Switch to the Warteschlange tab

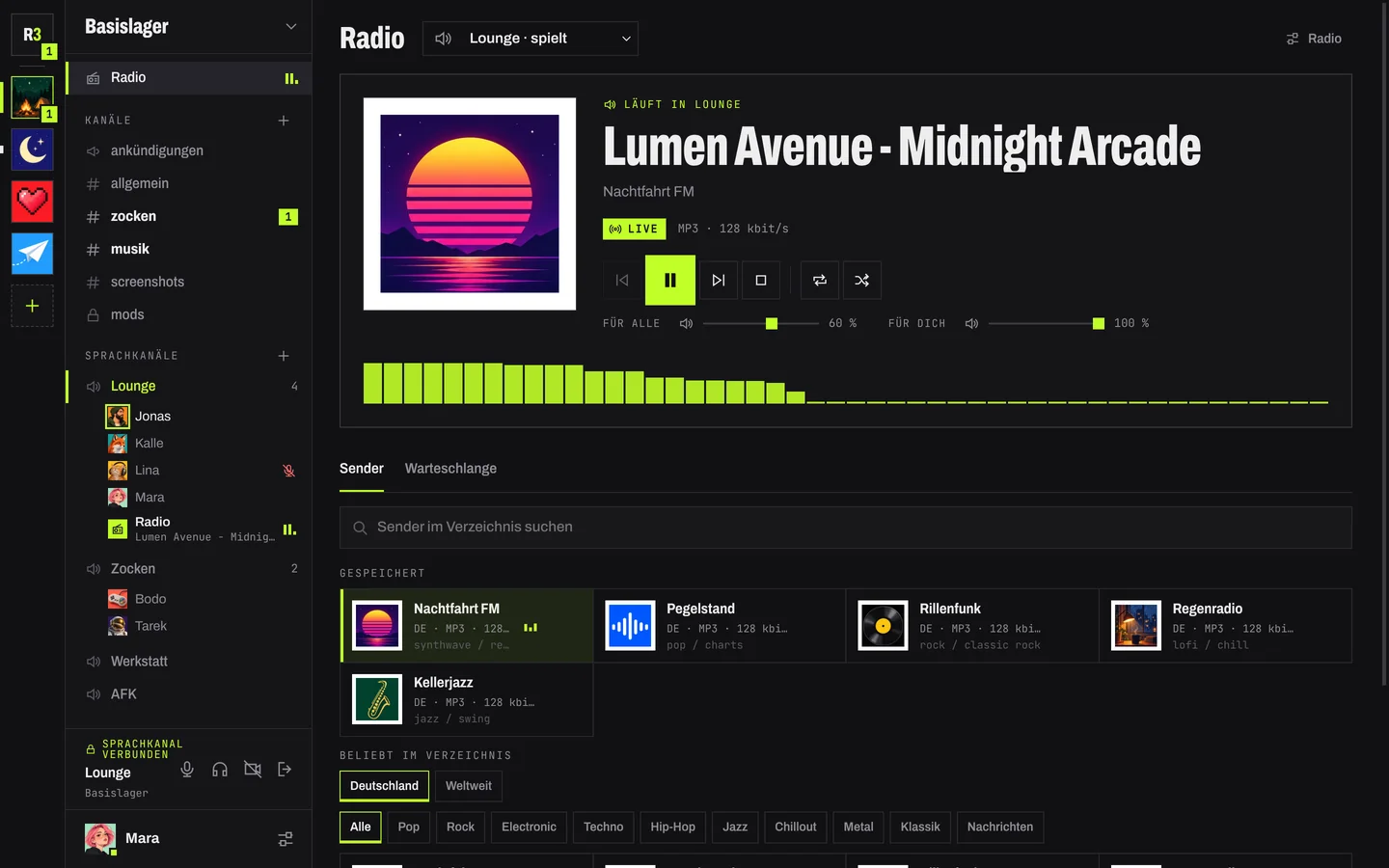450,469
